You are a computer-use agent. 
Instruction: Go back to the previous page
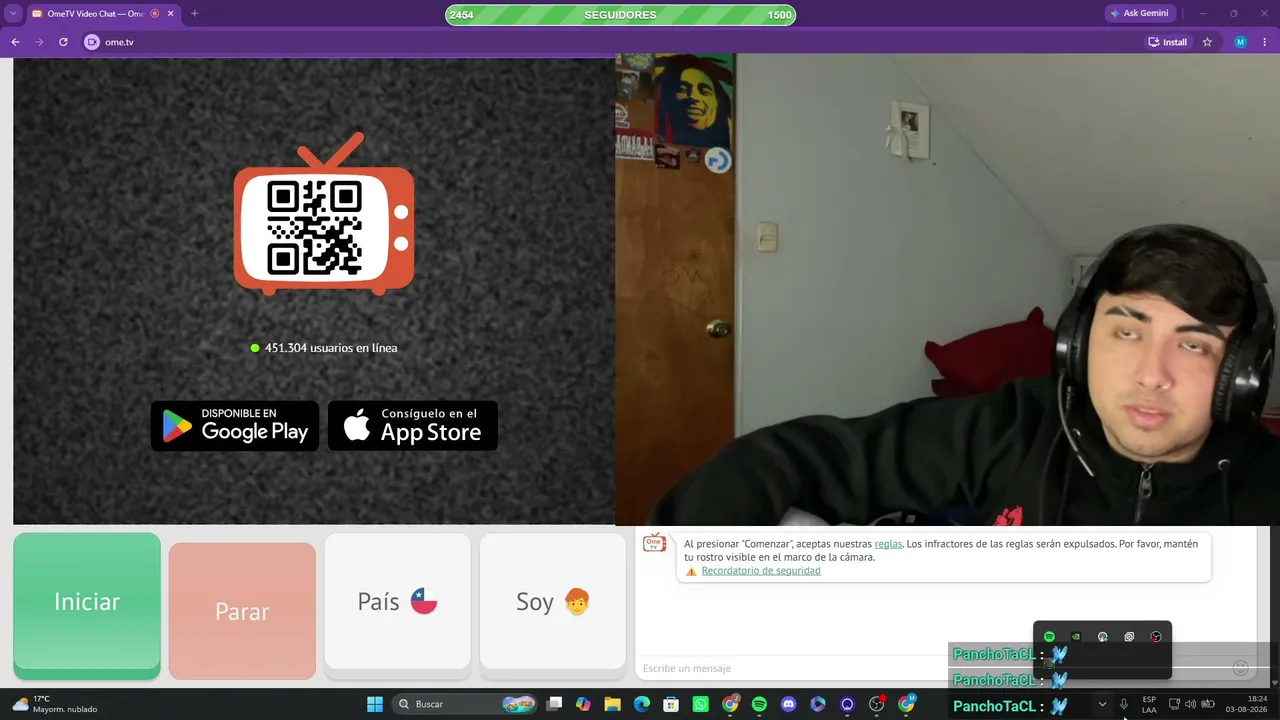click(15, 42)
